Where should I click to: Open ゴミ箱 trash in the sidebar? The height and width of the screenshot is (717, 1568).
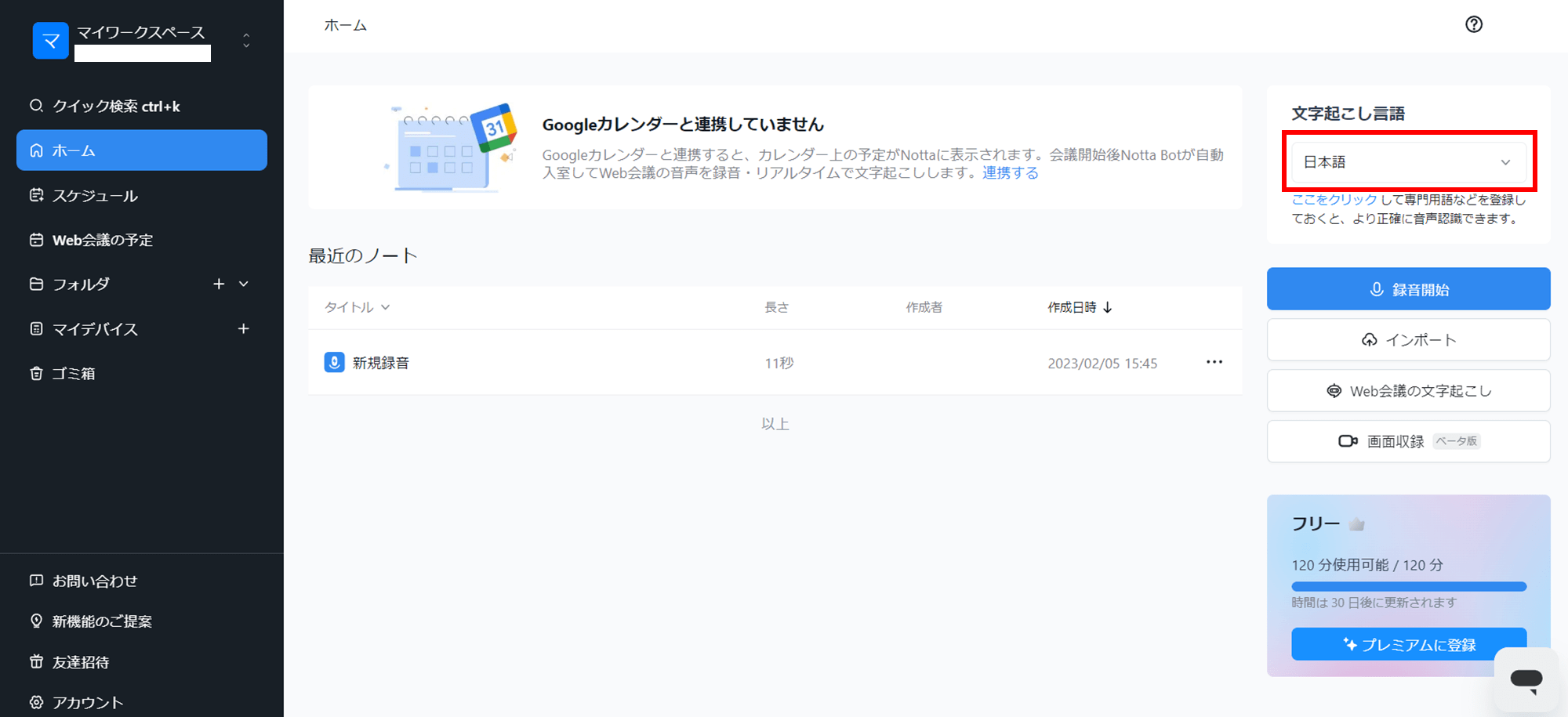coord(62,374)
